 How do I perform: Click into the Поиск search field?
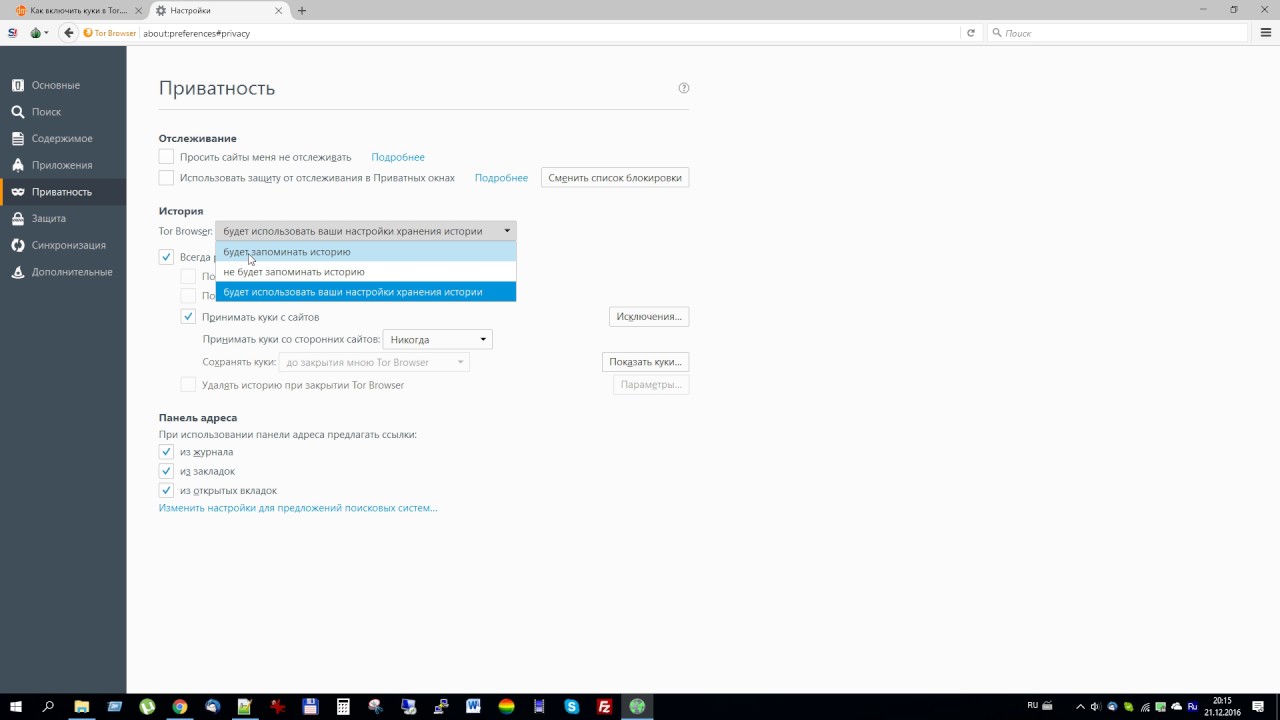click(1120, 33)
